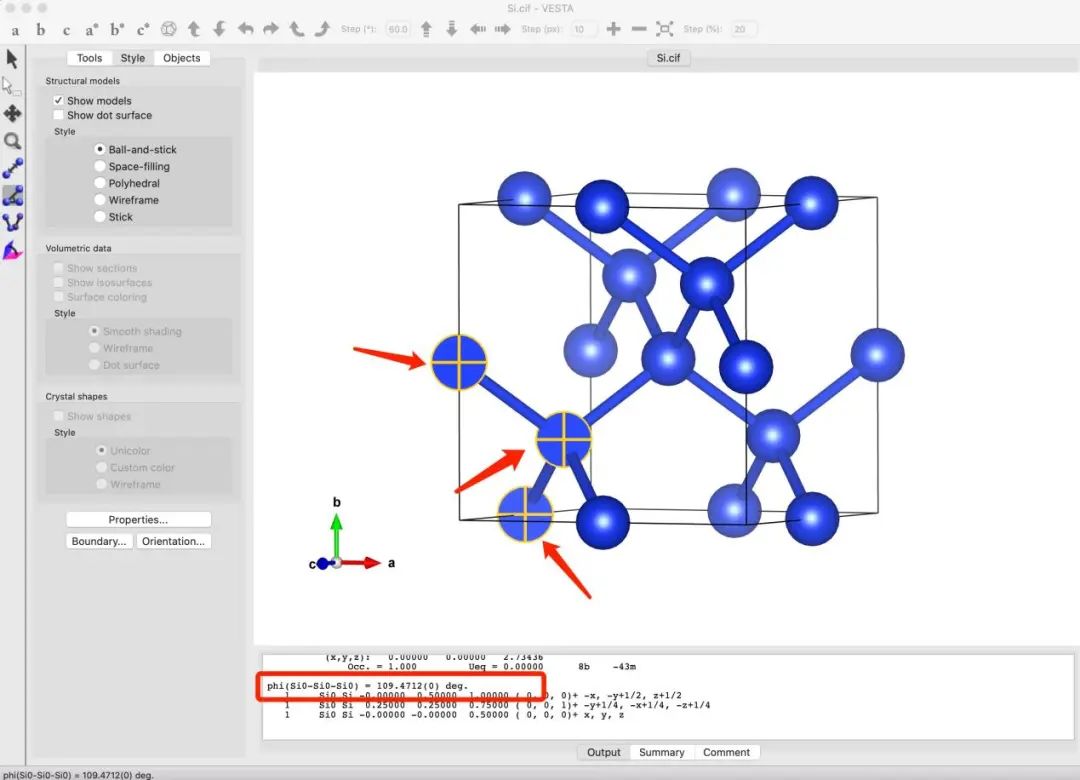Select the Rotate black arrow tool
Screen dimensions: 1080x780
tap(12, 59)
